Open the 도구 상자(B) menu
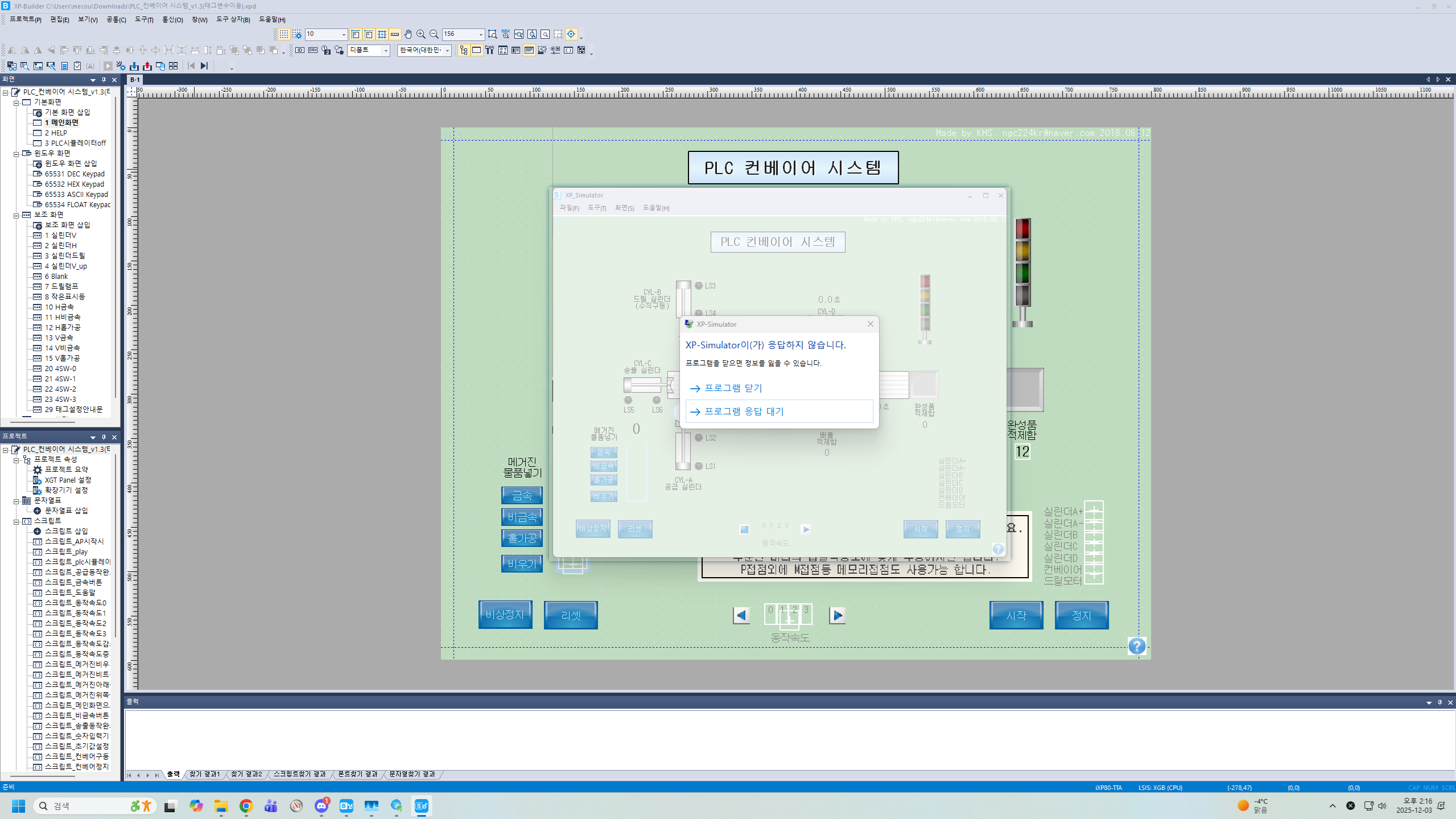This screenshot has width=1456, height=819. tap(233, 19)
